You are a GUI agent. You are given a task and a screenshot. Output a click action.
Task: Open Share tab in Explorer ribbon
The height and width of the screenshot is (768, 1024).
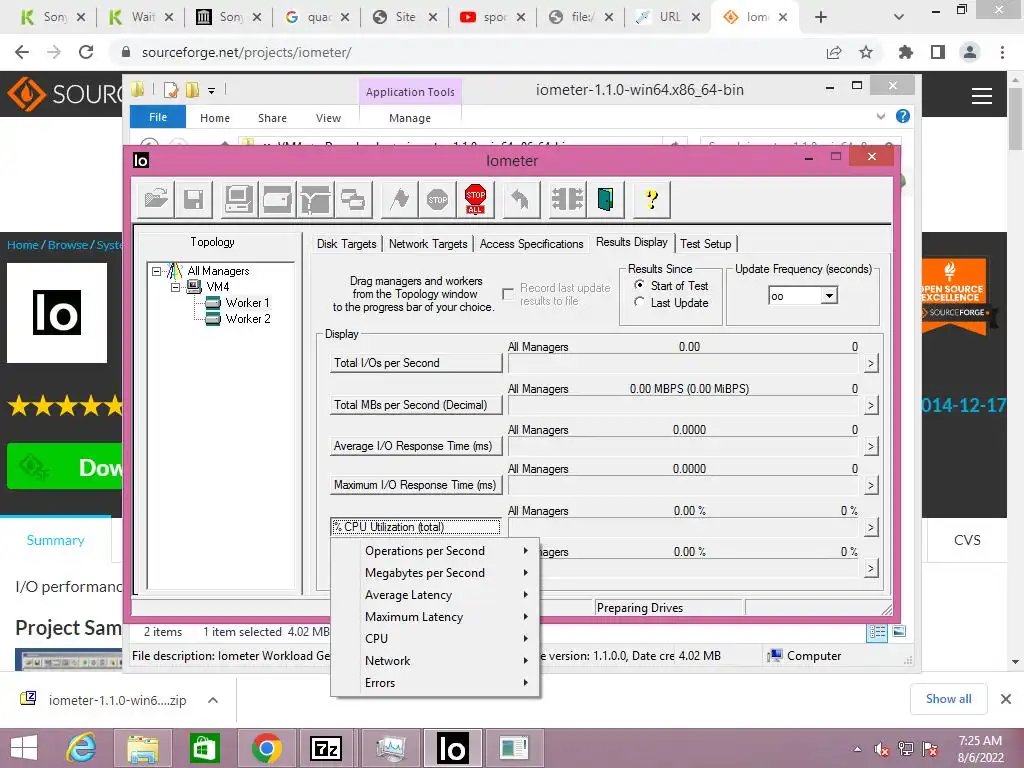(272, 118)
